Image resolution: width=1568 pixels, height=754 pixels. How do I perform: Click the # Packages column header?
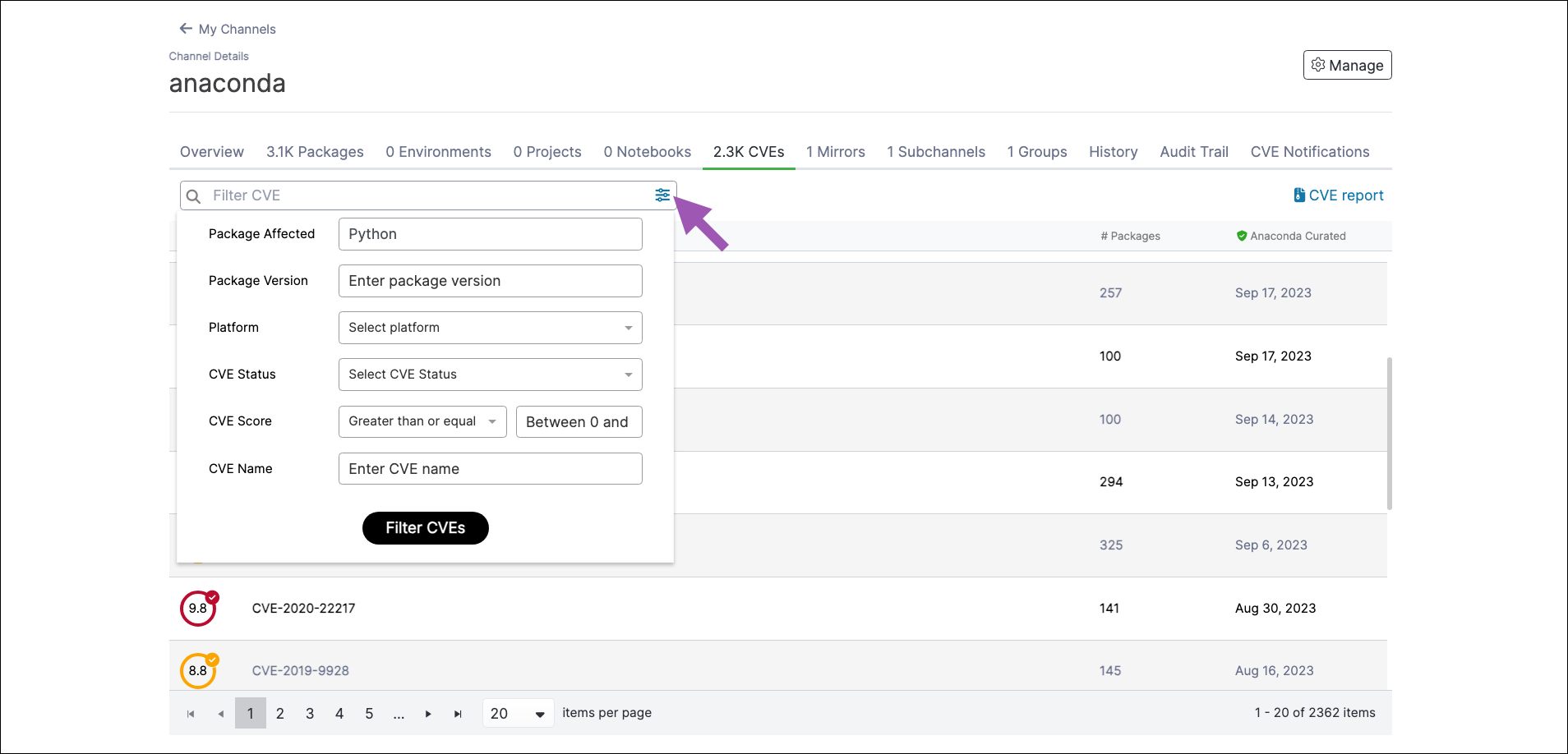pos(1130,236)
